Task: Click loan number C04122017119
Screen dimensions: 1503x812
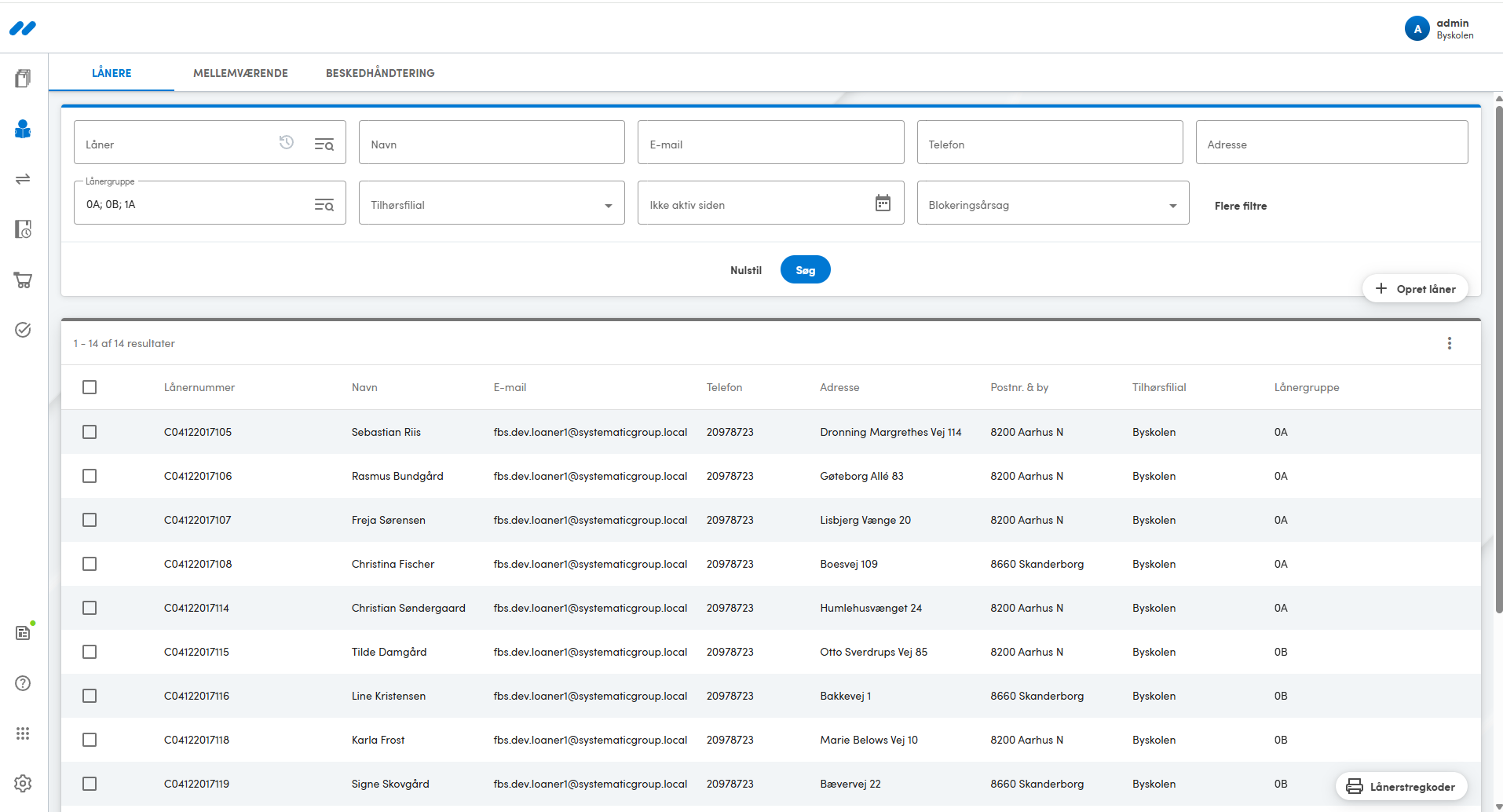Action: point(196,784)
